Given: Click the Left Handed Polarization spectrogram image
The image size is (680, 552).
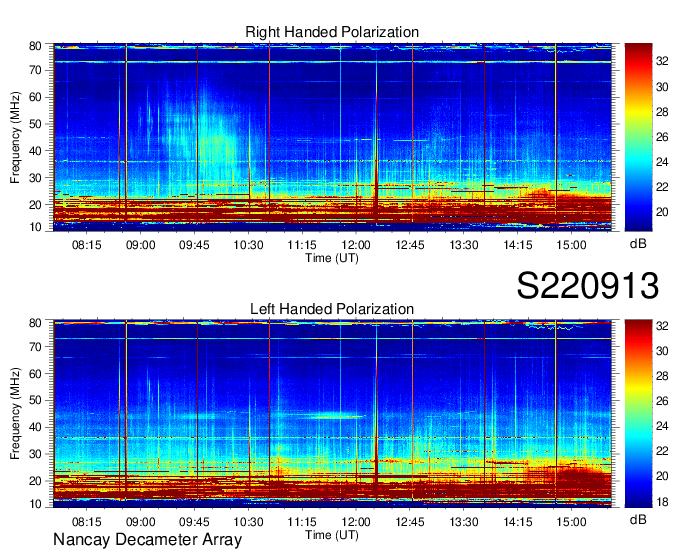Looking at the screenshot, I should [332, 414].
